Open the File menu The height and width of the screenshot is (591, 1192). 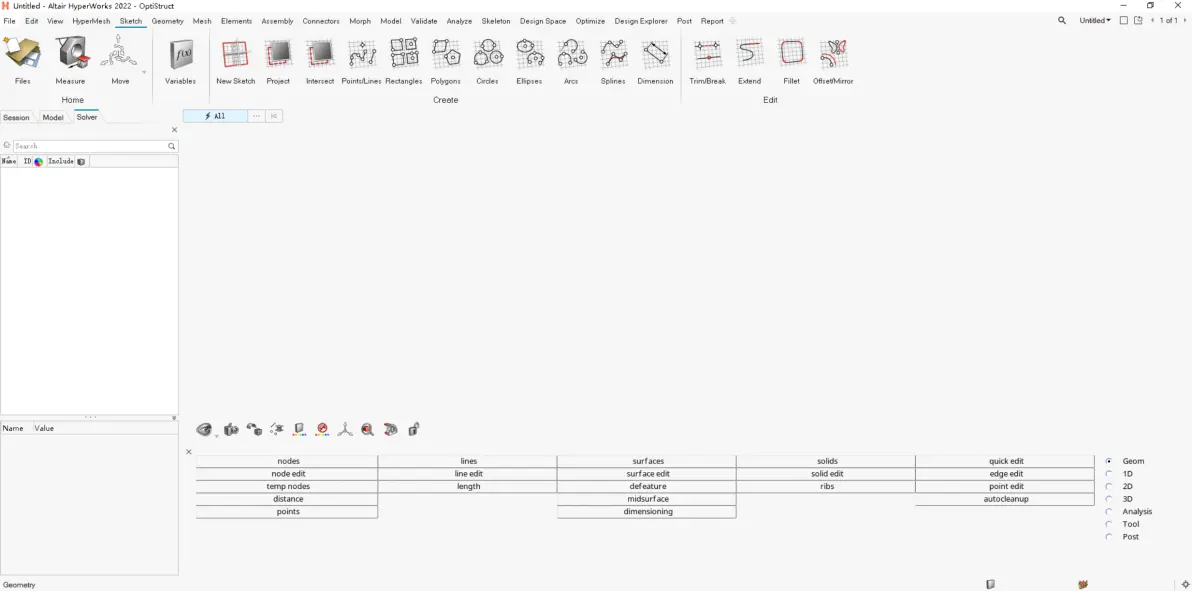[9, 21]
